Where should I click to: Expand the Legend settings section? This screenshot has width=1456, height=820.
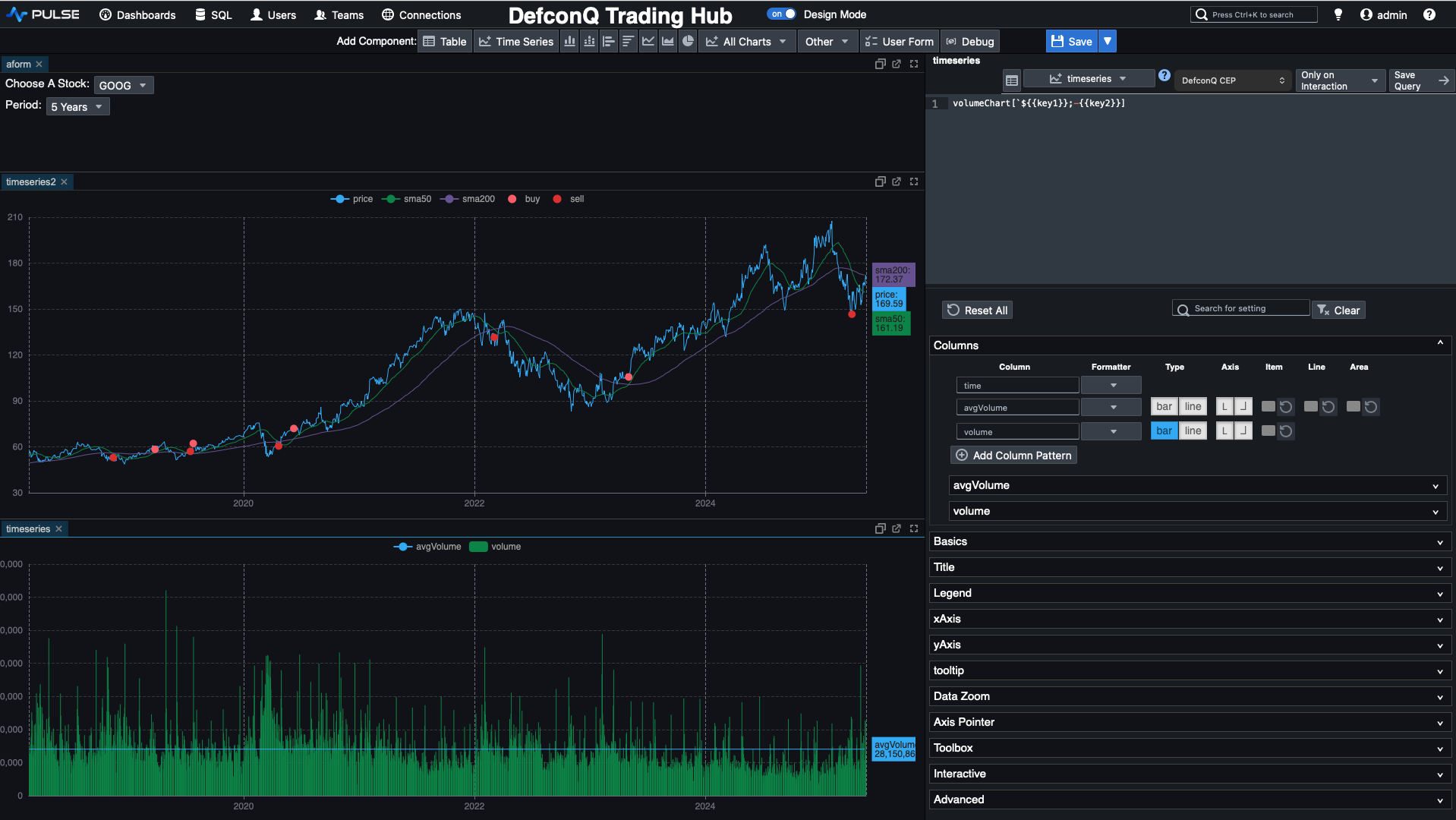point(1189,593)
